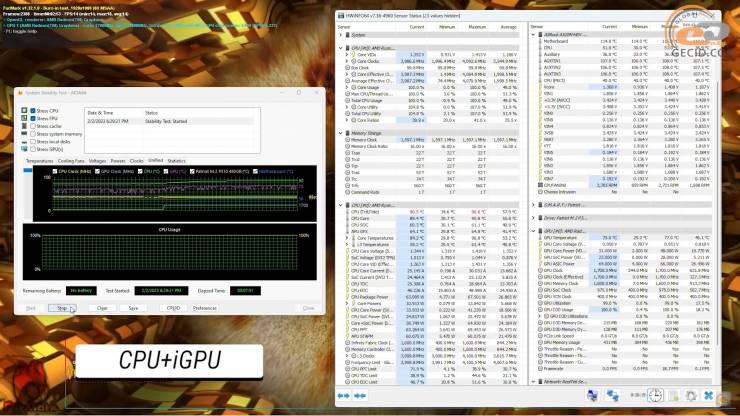
Task: Click the Save button
Action: 134,308
